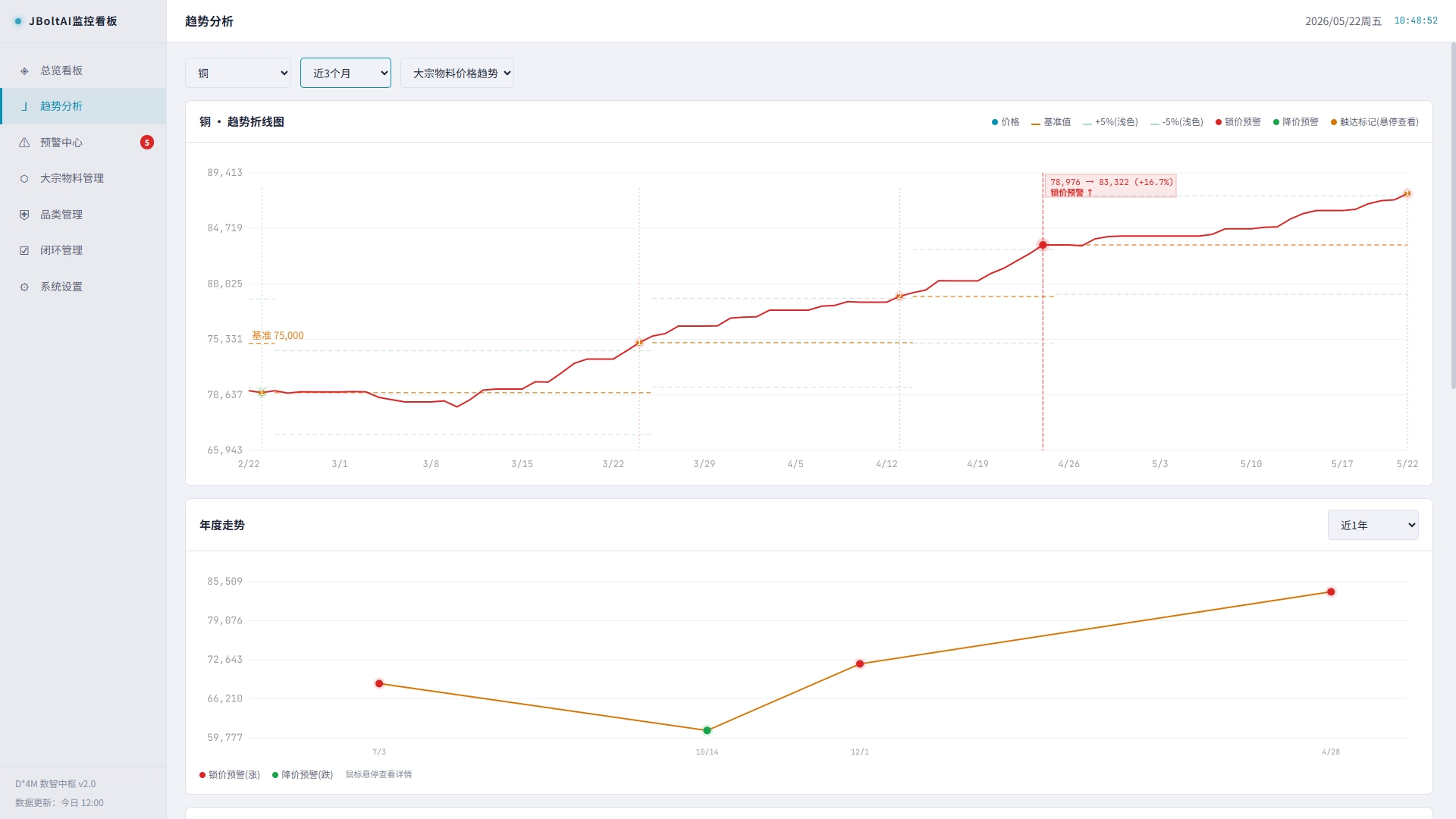Click the 总览看板 sidebar icon
The height and width of the screenshot is (819, 1456).
(x=24, y=71)
